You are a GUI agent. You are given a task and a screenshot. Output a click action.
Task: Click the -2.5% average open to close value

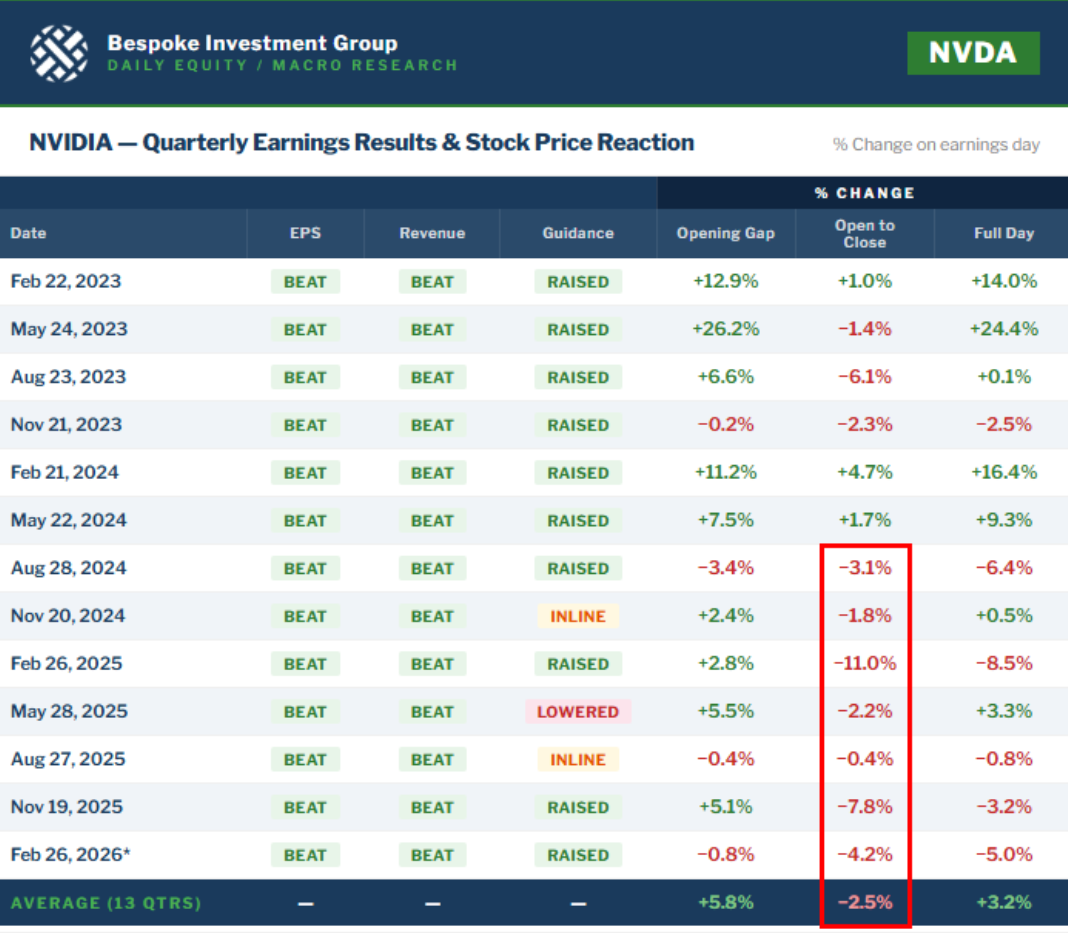point(864,903)
